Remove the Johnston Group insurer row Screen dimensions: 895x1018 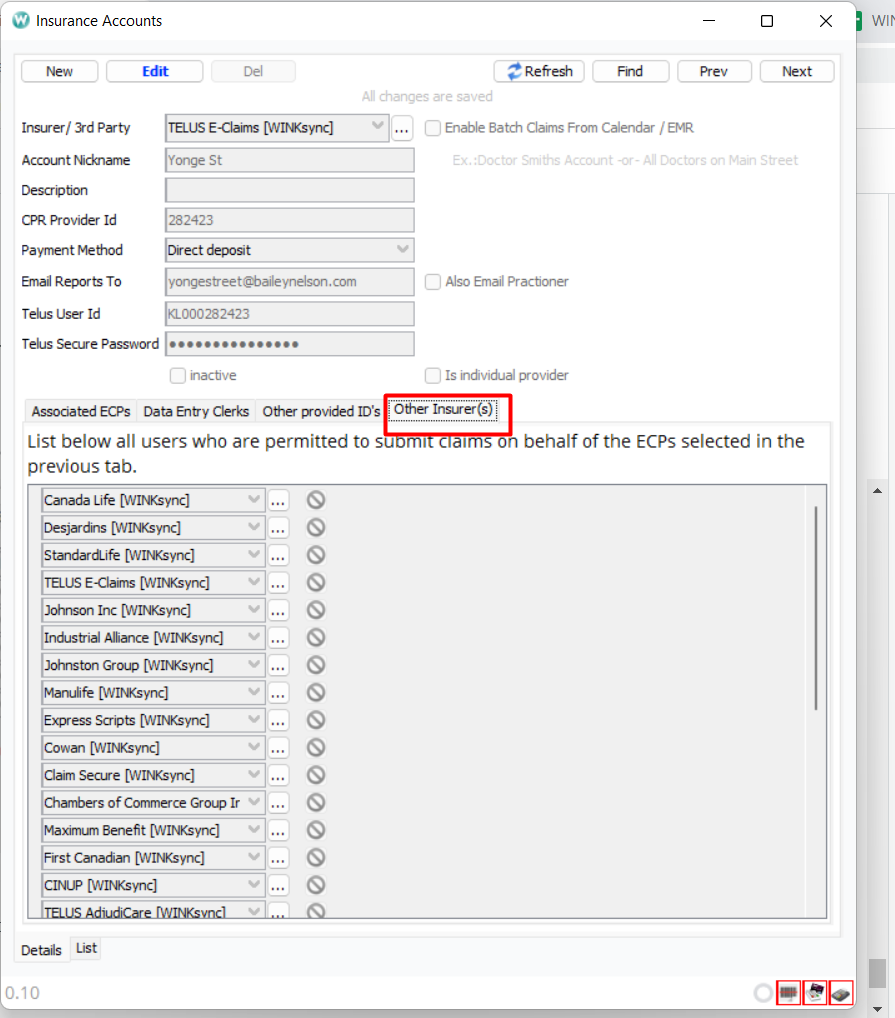point(316,665)
